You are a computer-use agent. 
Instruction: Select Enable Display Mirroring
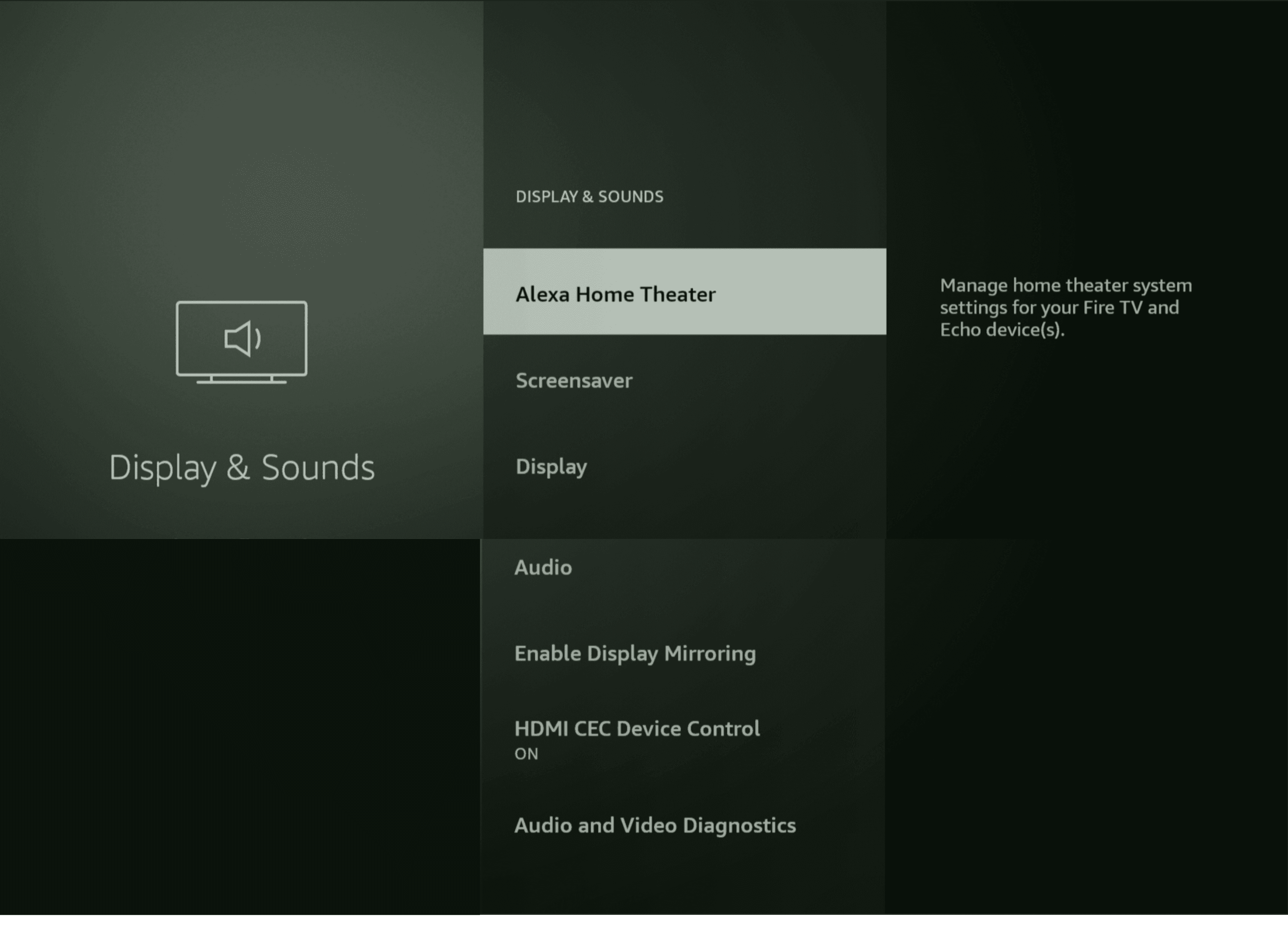coord(634,653)
